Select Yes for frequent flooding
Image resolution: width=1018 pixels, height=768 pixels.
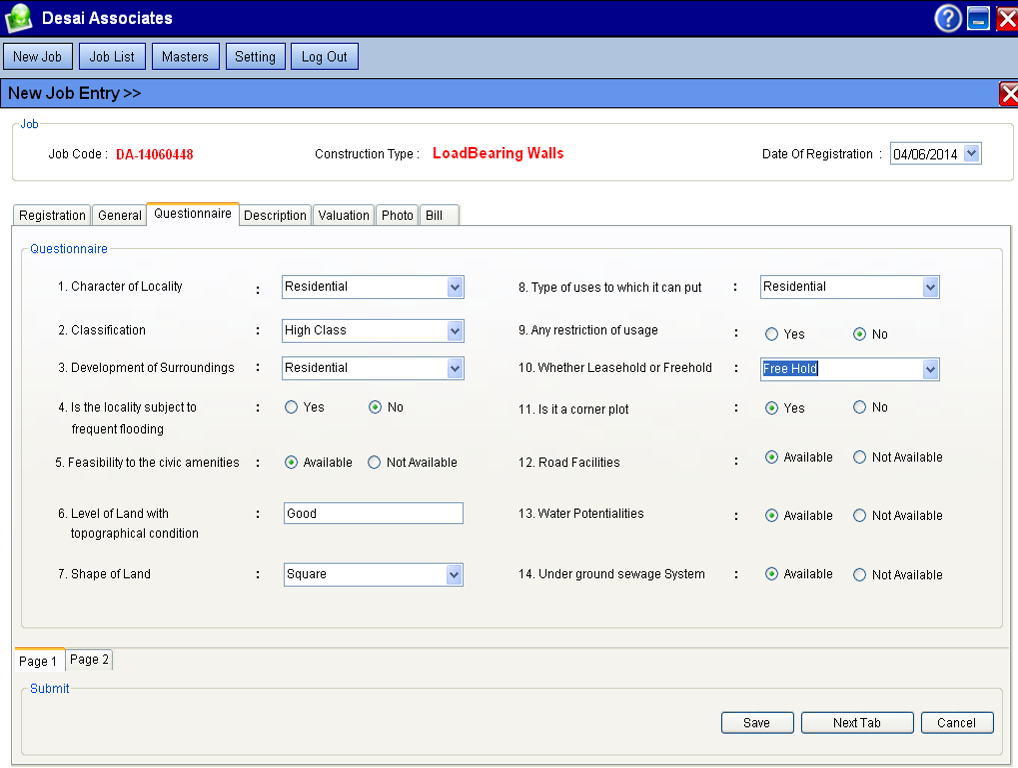[x=292, y=408]
